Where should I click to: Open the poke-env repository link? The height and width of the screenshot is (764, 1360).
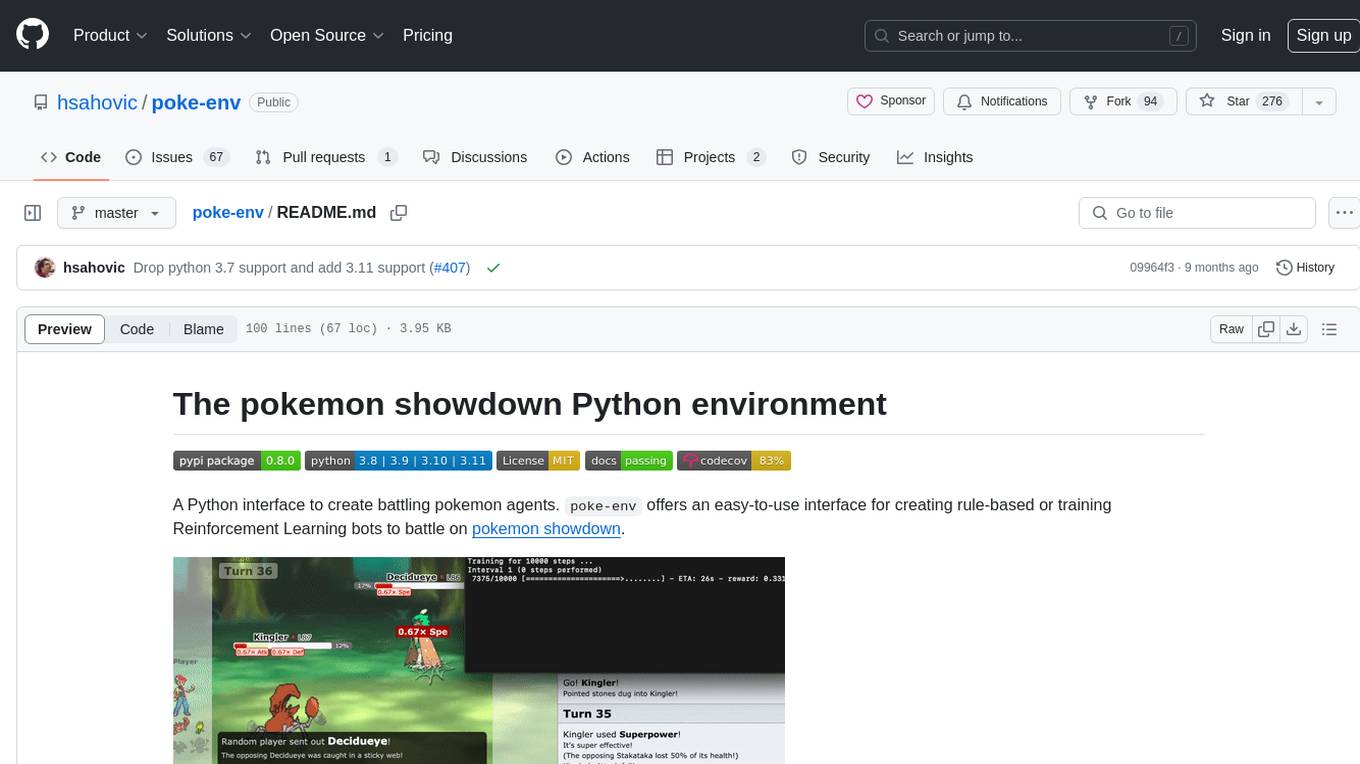(x=196, y=102)
